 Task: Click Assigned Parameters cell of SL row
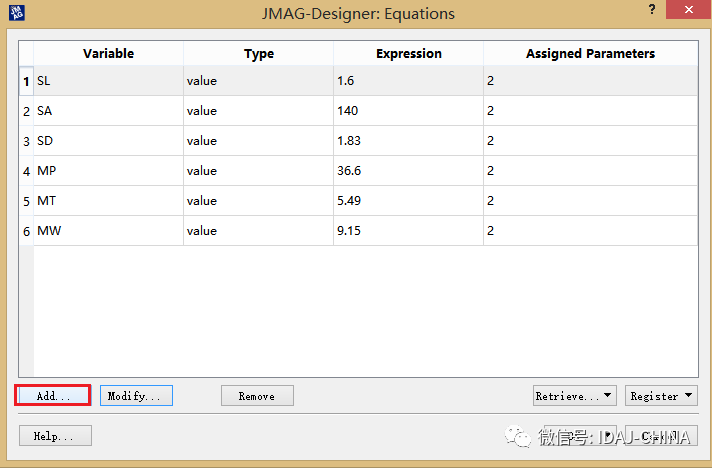click(590, 81)
